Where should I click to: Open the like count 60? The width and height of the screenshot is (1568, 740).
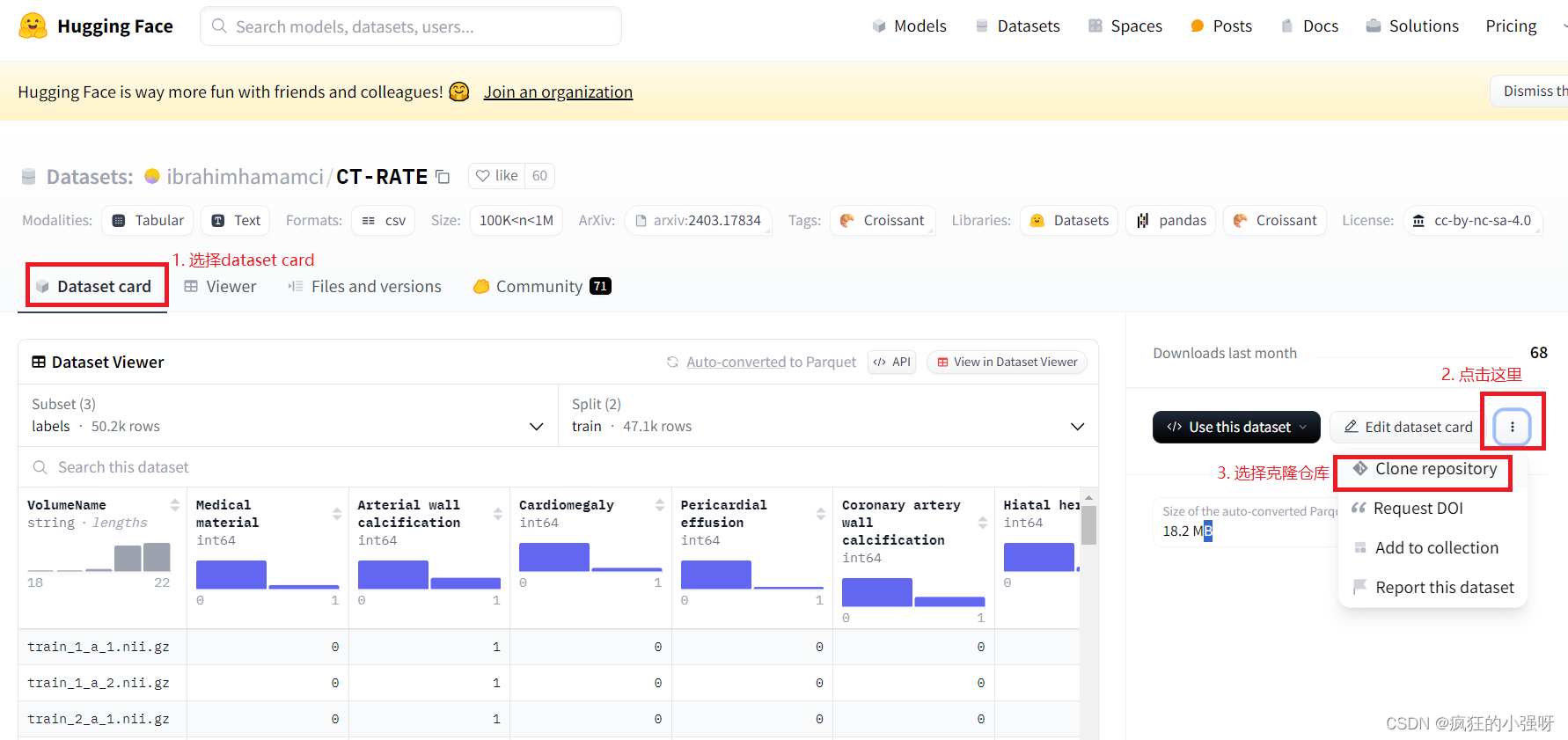539,176
